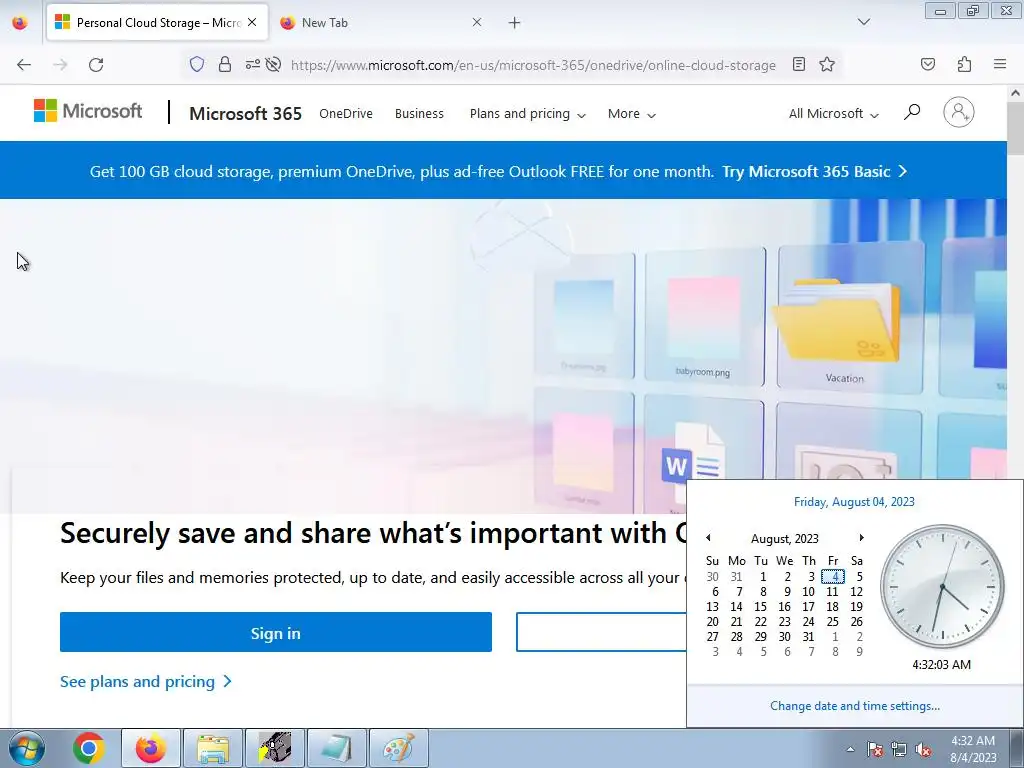Image resolution: width=1024 pixels, height=768 pixels.
Task: Click the Microsoft logo
Action: (x=88, y=111)
